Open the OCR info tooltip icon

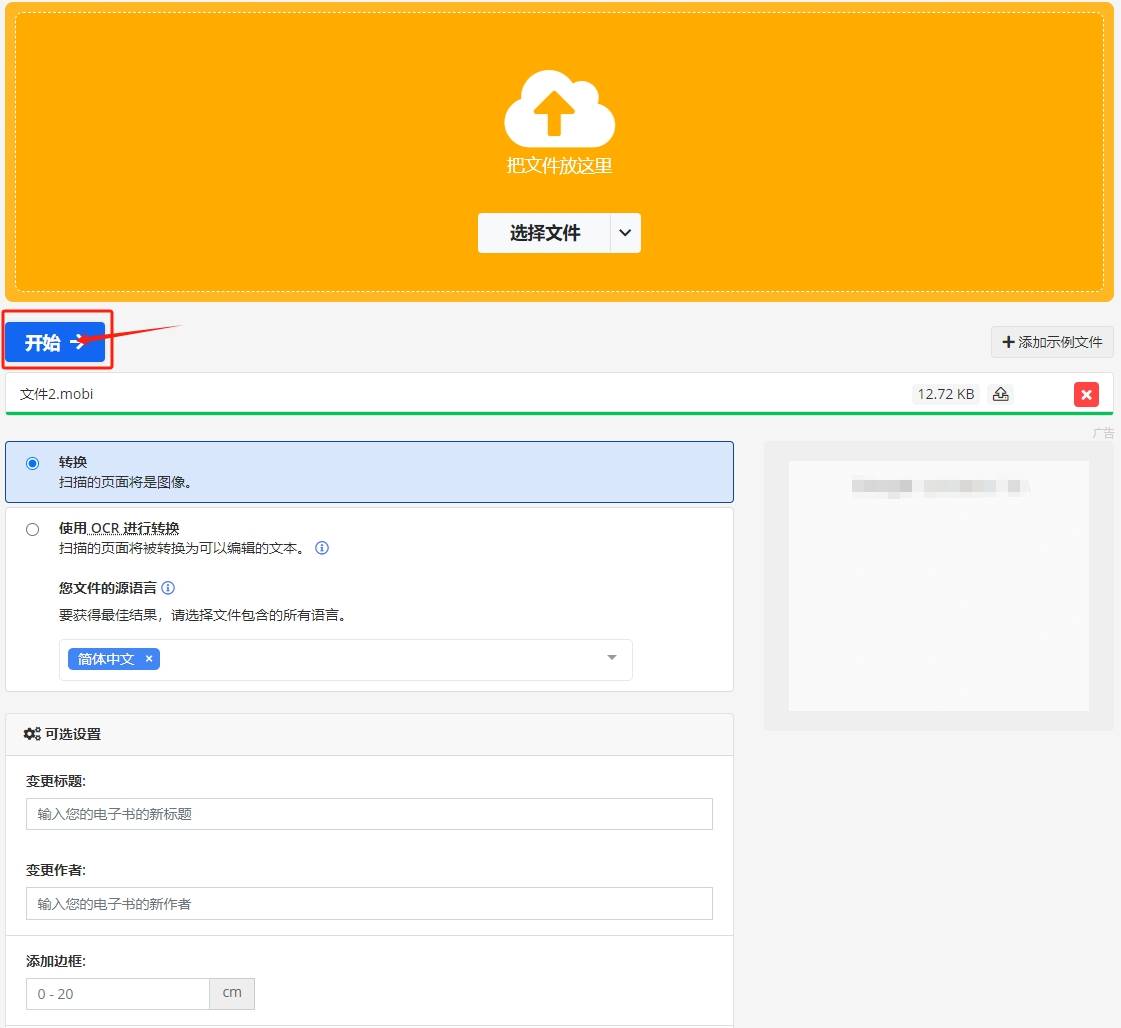321,548
